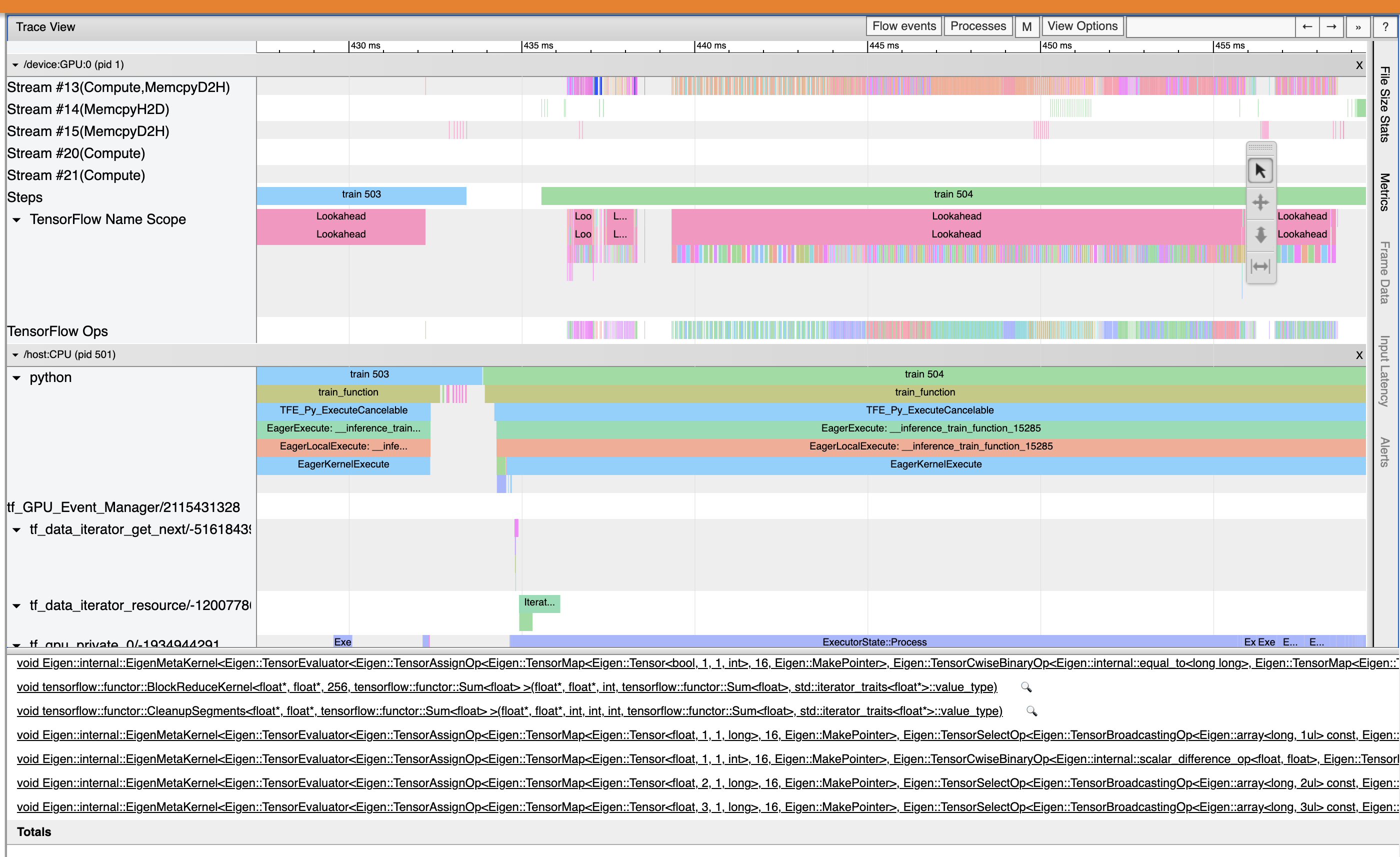Collapse the /device:GPU:0 process section

point(15,65)
